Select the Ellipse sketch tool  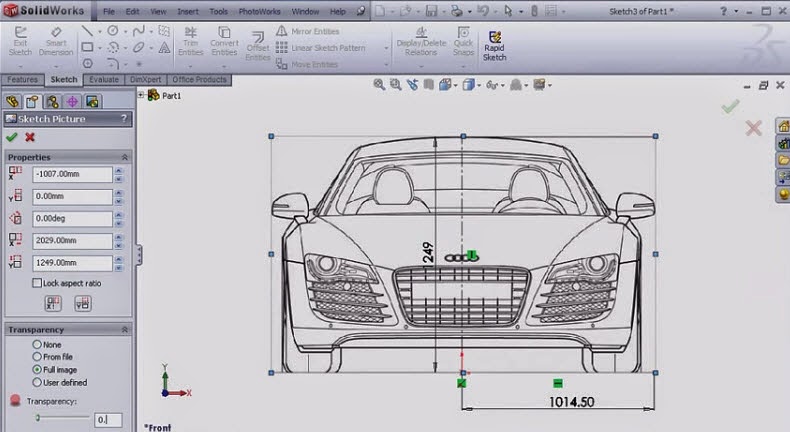point(138,47)
